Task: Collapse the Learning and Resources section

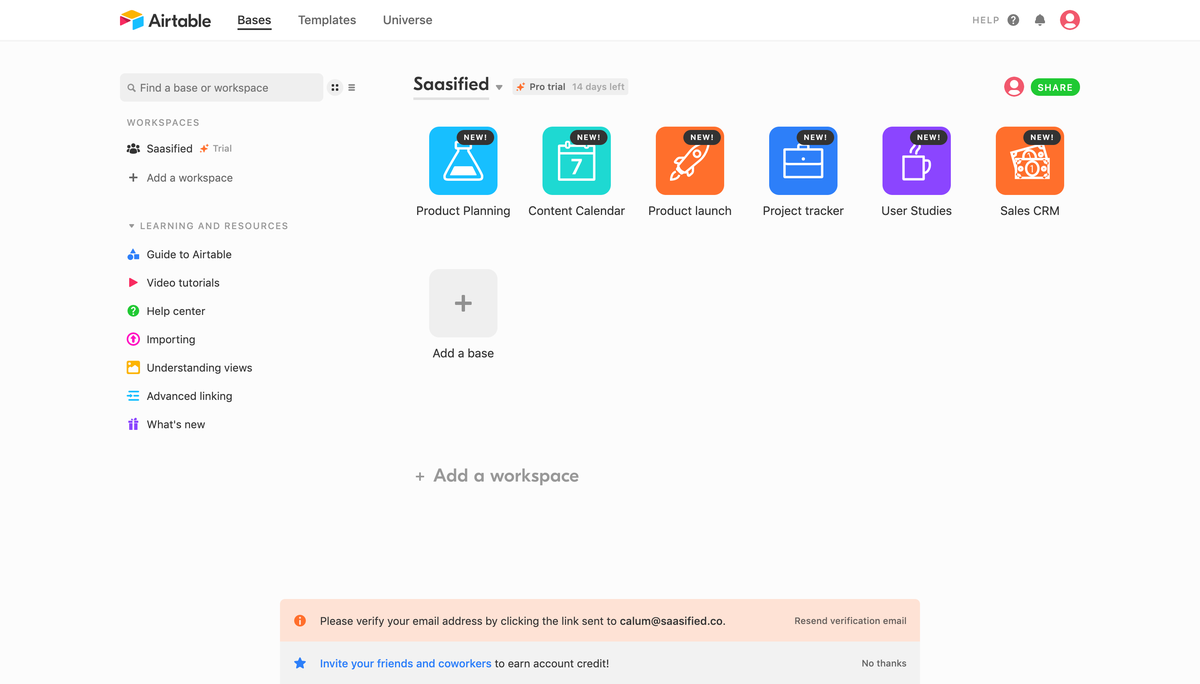Action: (131, 226)
